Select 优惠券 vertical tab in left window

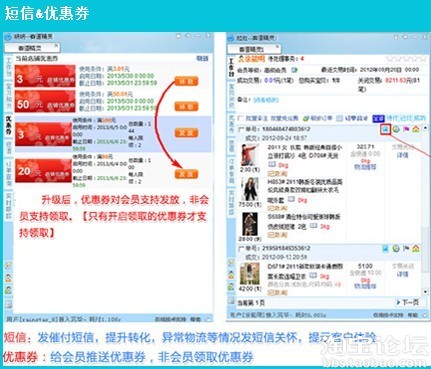click(9, 125)
